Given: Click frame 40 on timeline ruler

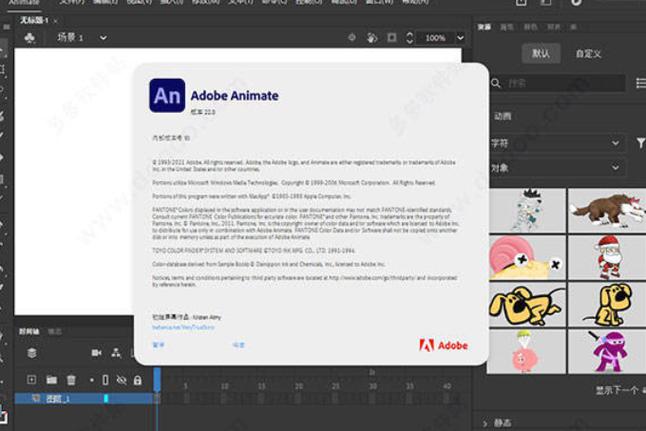Looking at the screenshot, I should [x=447, y=386].
